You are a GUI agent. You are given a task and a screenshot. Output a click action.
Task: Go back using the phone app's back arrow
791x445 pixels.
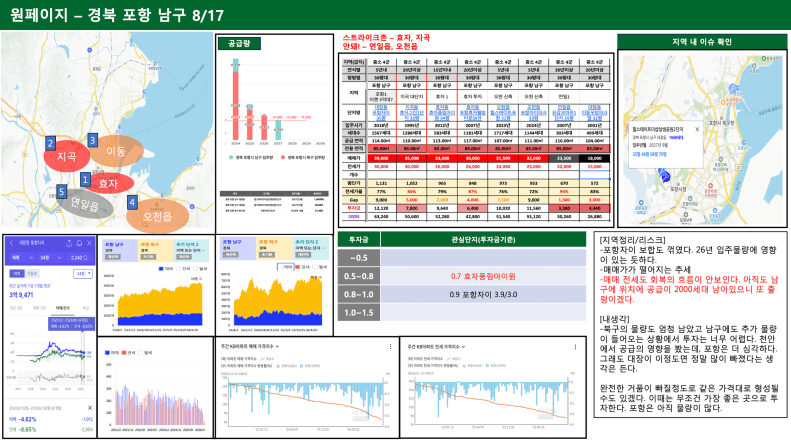click(x=12, y=243)
